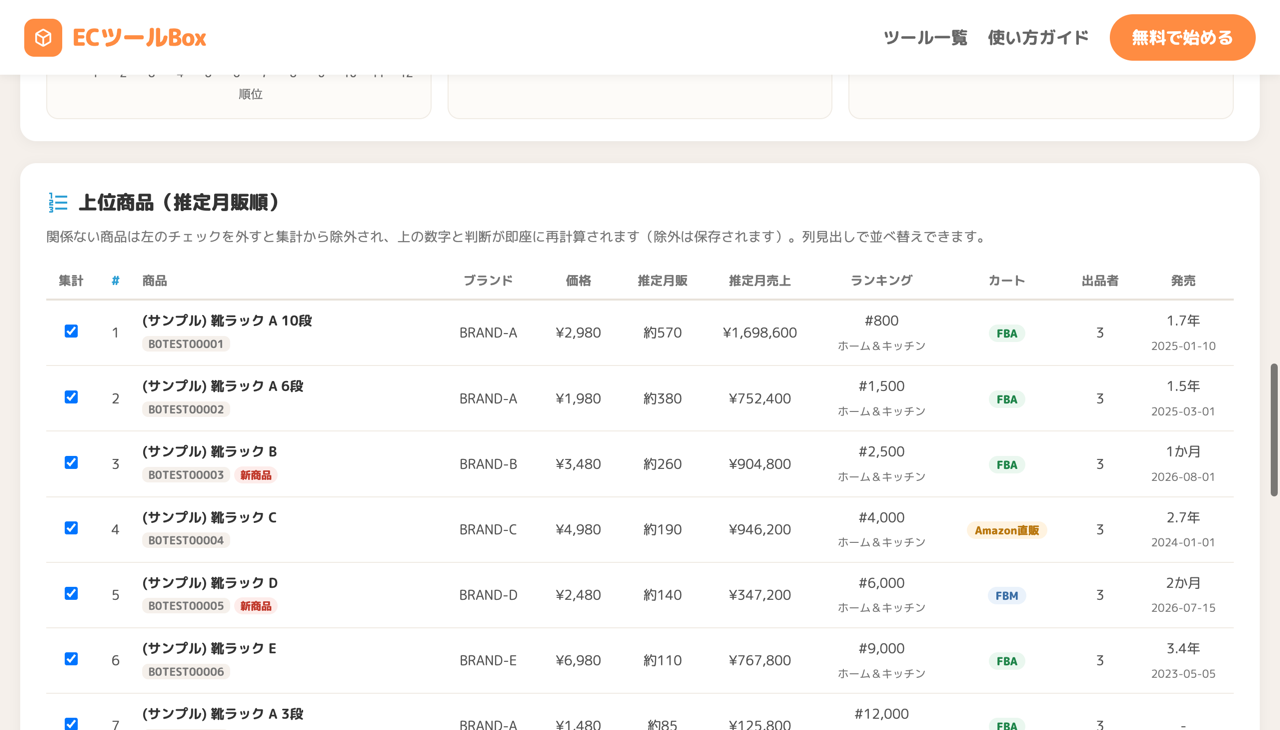Click the ECツールBox cube logo icon
Screen dimensions: 1280x730
(x=43, y=38)
